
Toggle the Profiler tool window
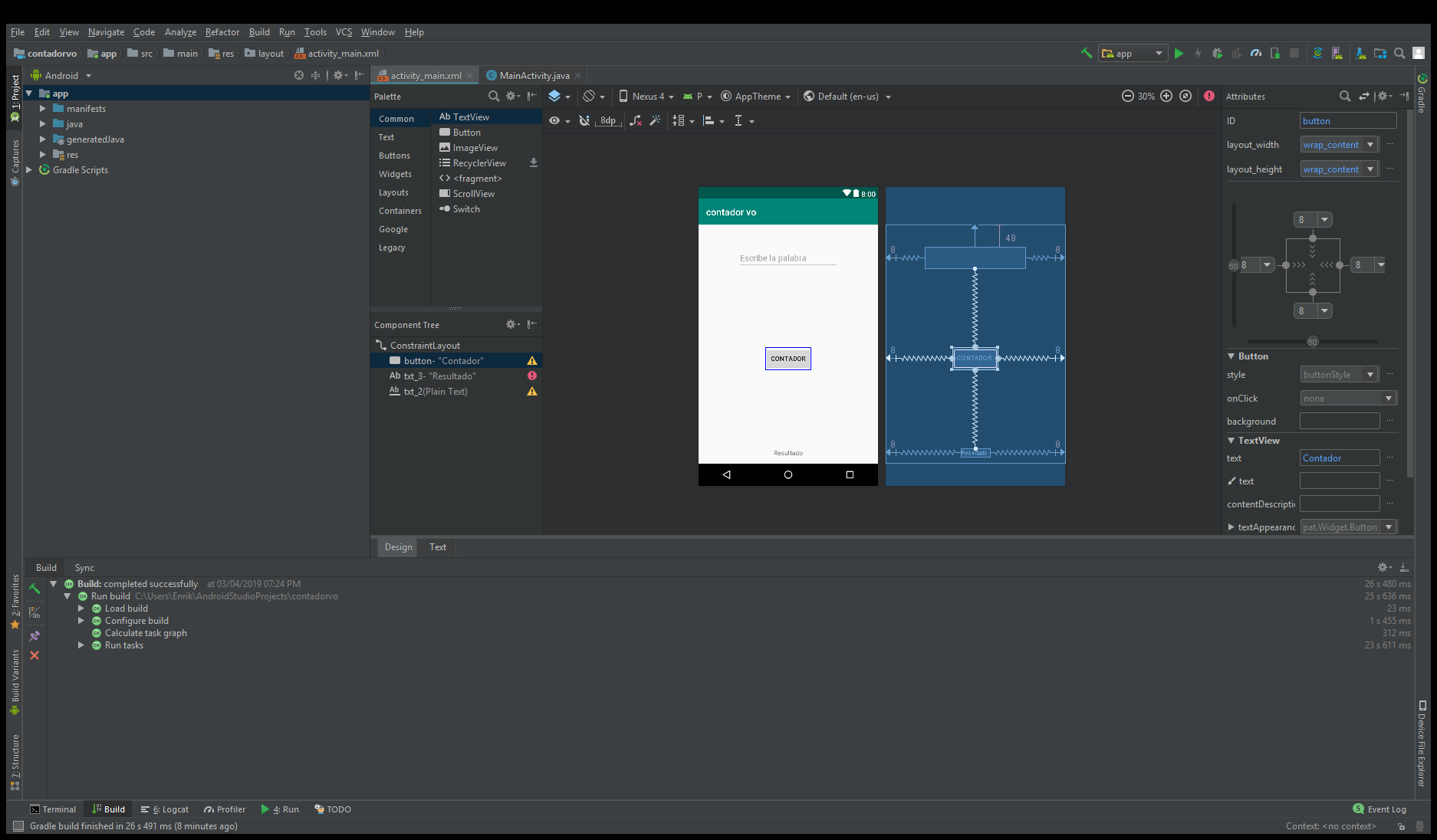(x=225, y=809)
